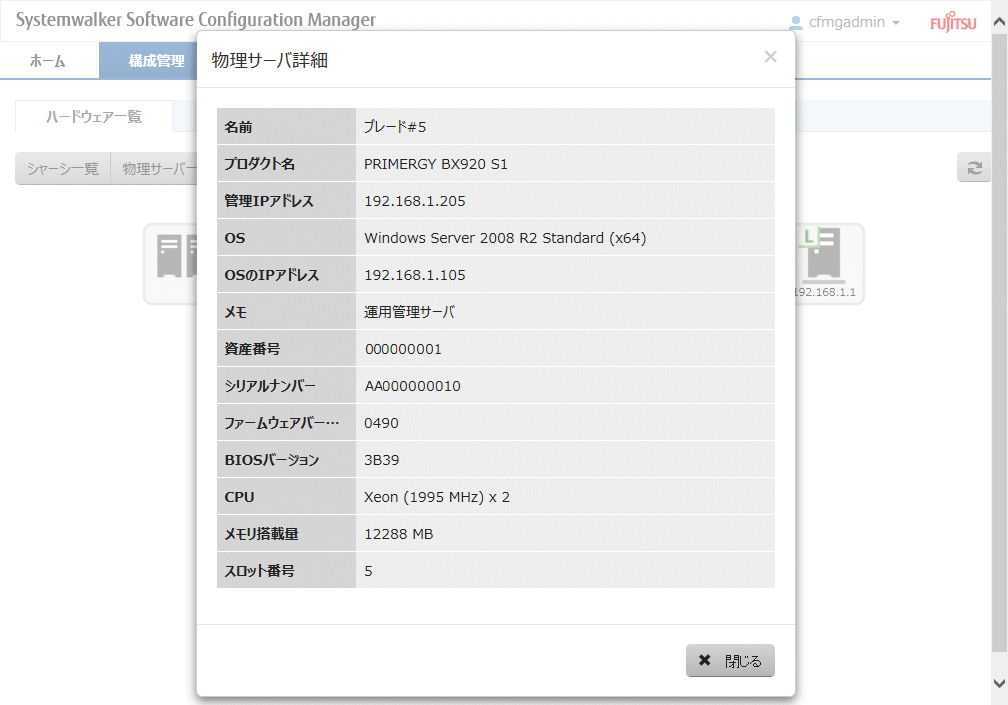Click the OSのIPアドレス row label
Image resolution: width=1008 pixels, height=705 pixels.
pos(271,275)
